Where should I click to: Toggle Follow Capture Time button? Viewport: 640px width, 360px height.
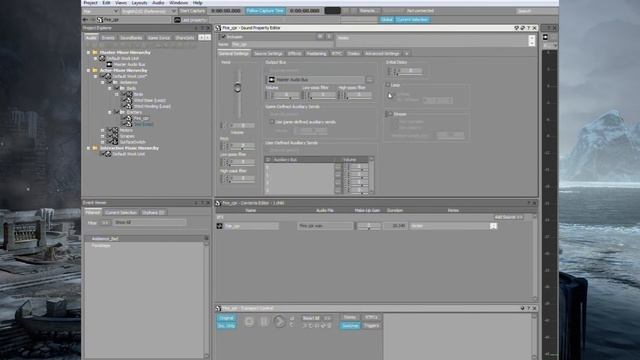coord(265,11)
